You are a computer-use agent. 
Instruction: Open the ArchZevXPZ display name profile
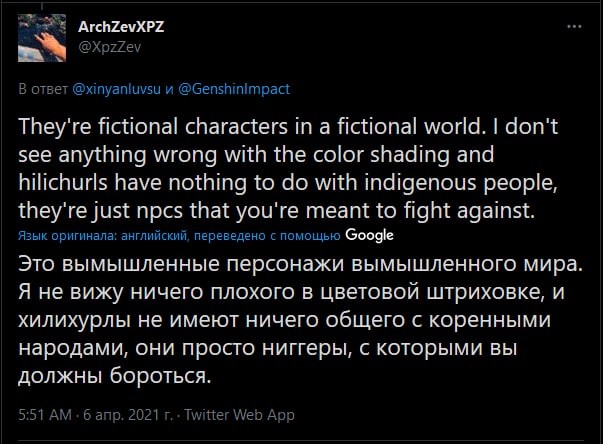(121, 27)
